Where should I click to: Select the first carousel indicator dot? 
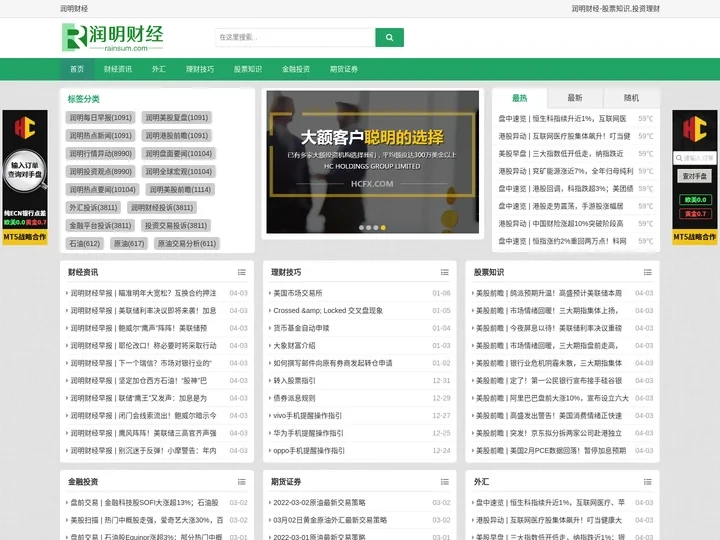[361, 228]
